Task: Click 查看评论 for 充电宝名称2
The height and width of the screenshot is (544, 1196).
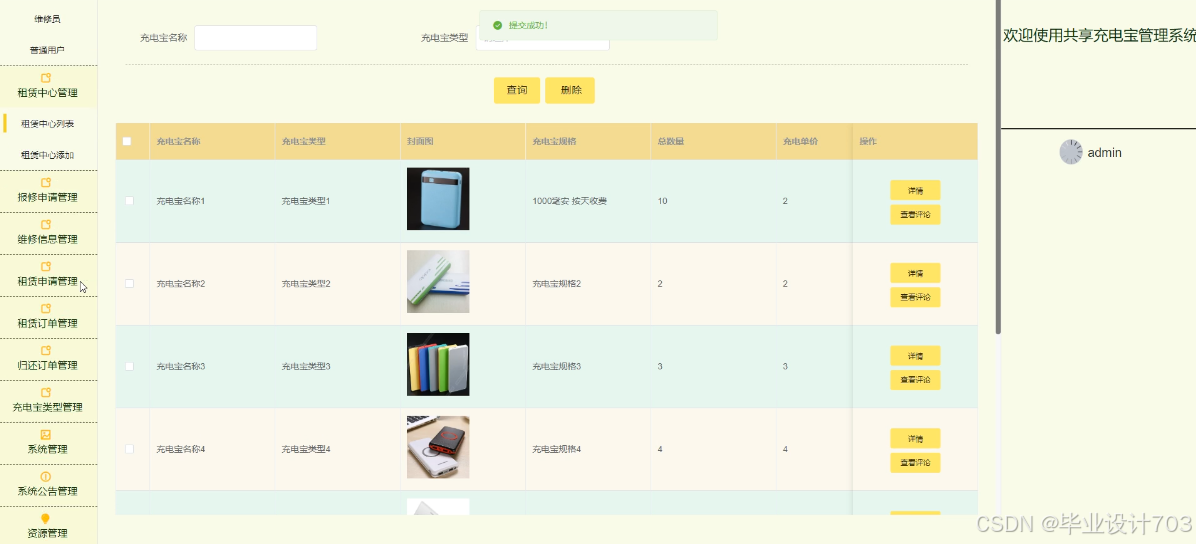Action: tap(915, 298)
